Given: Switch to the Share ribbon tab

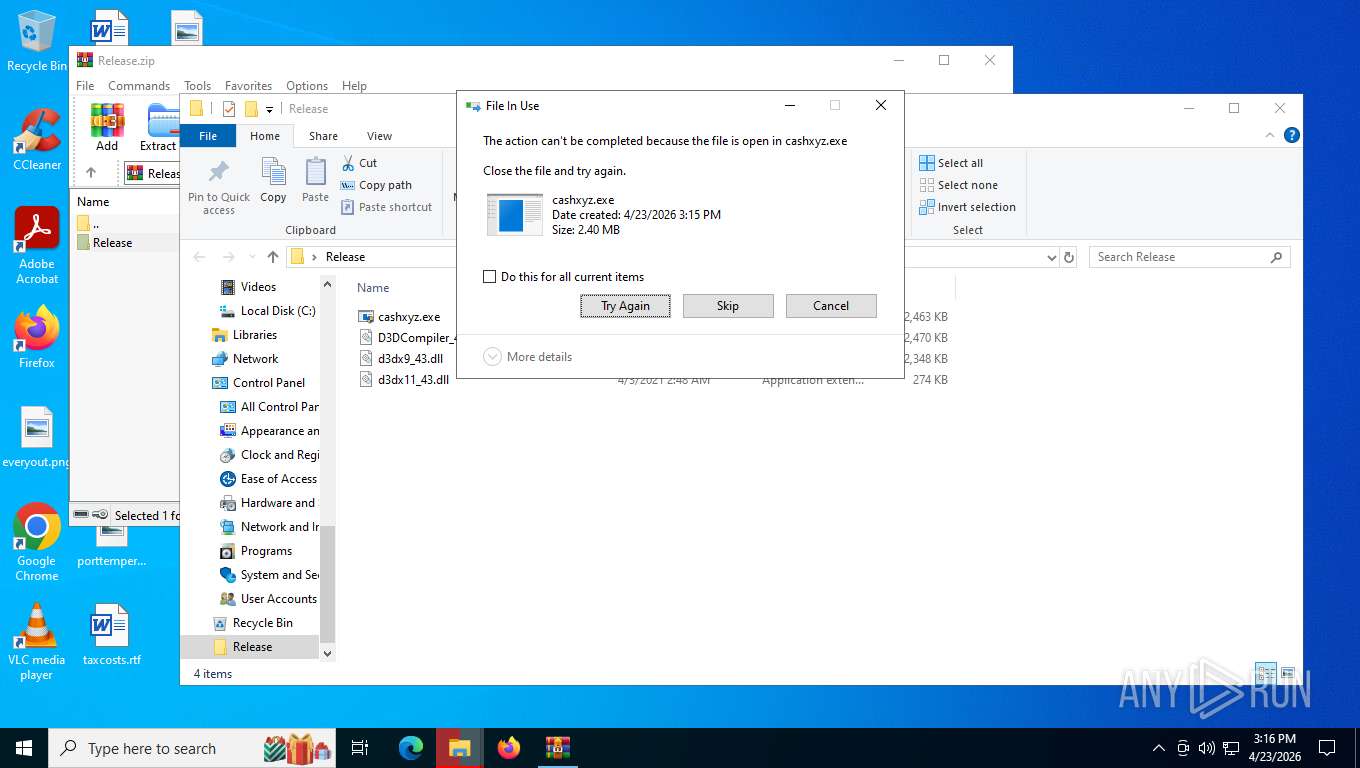Looking at the screenshot, I should click(323, 136).
